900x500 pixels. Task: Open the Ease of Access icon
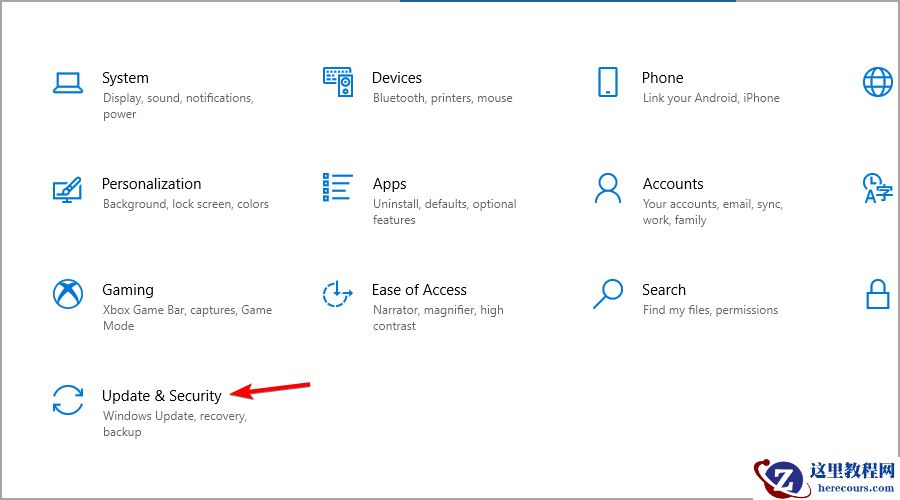(338, 294)
